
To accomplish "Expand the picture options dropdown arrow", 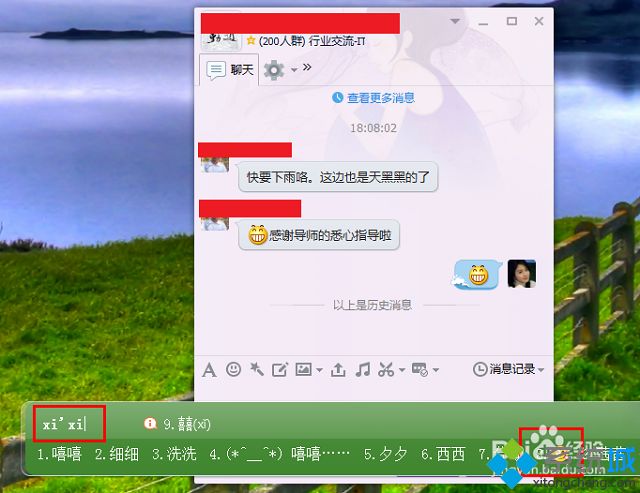I will (x=319, y=370).
